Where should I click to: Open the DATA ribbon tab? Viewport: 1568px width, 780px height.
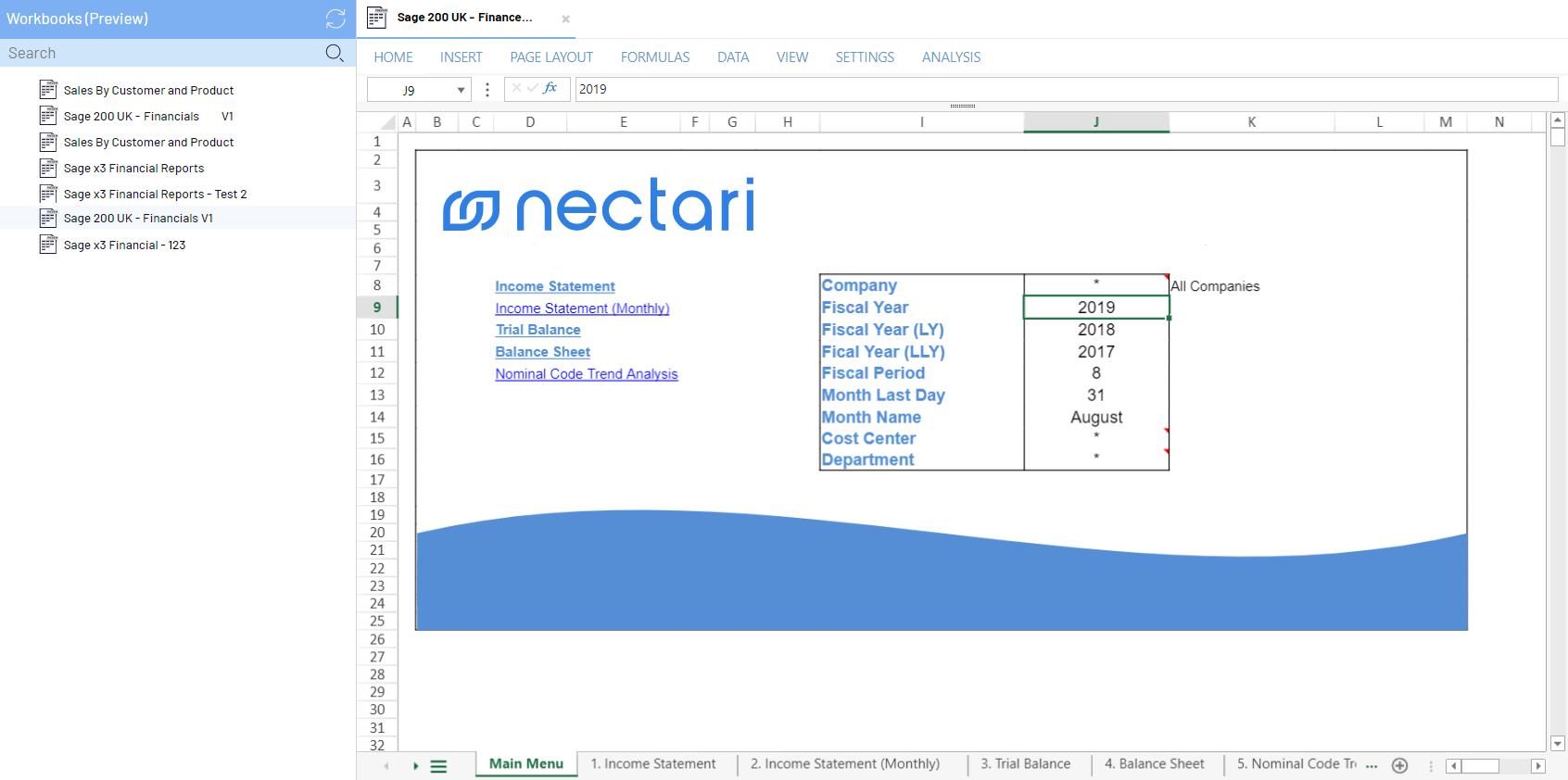(x=733, y=57)
